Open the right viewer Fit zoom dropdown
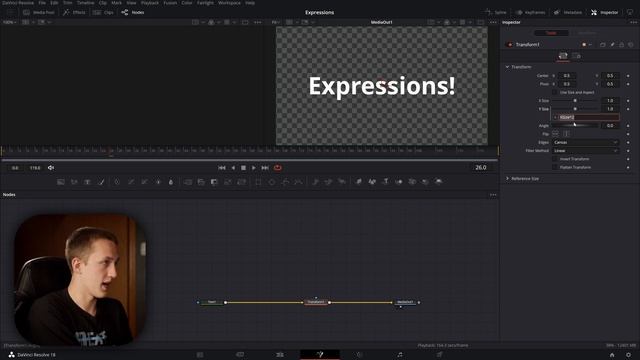This screenshot has width=640, height=360. [276, 22]
